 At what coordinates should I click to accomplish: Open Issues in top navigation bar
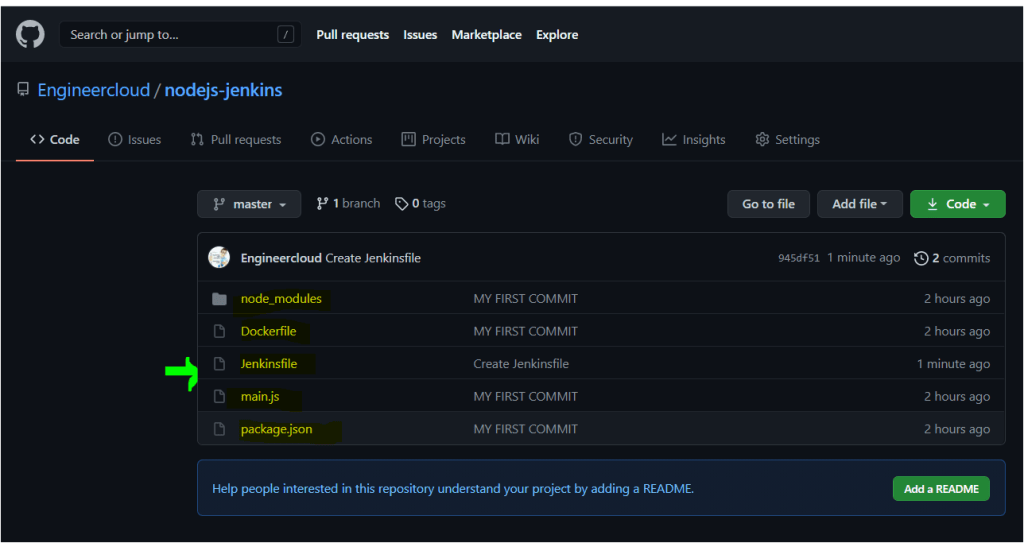point(420,35)
